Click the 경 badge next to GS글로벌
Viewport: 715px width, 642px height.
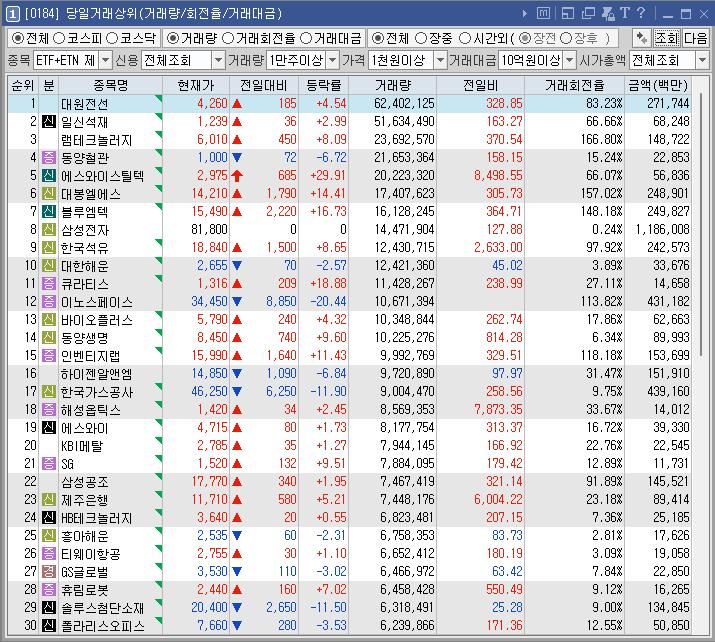coord(49,571)
